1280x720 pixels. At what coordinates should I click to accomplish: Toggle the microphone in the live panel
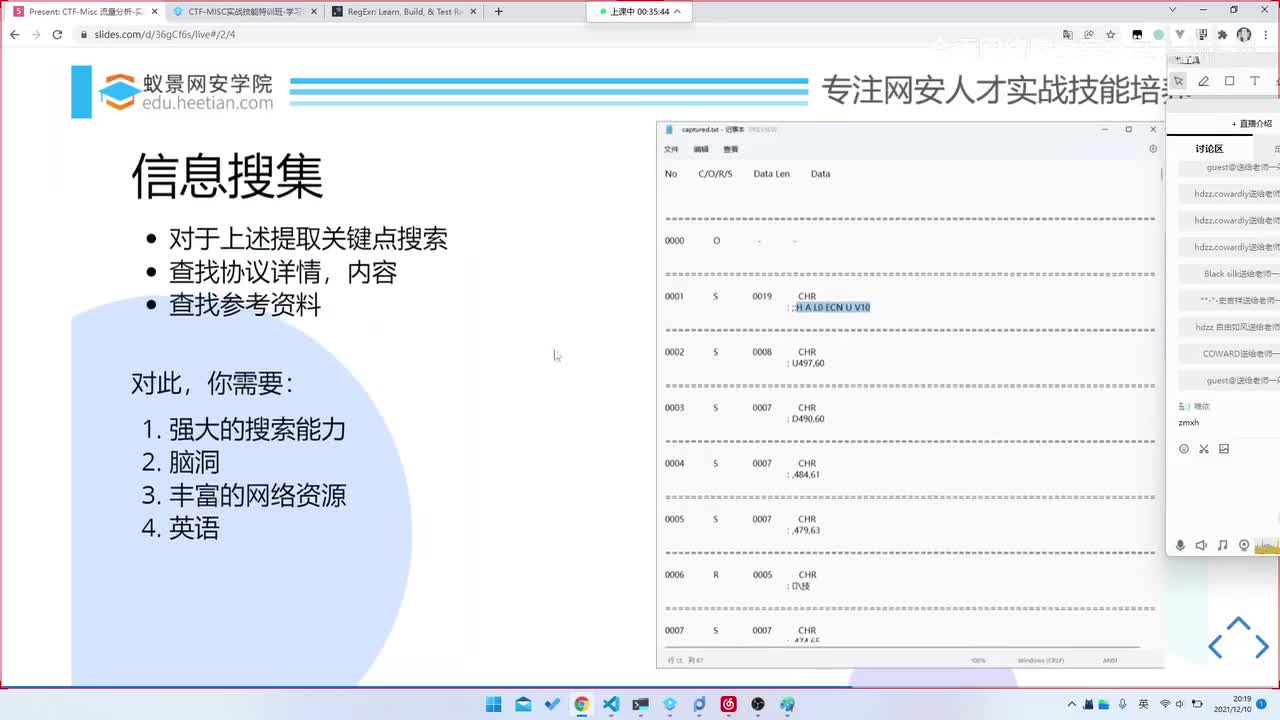[x=1181, y=545]
